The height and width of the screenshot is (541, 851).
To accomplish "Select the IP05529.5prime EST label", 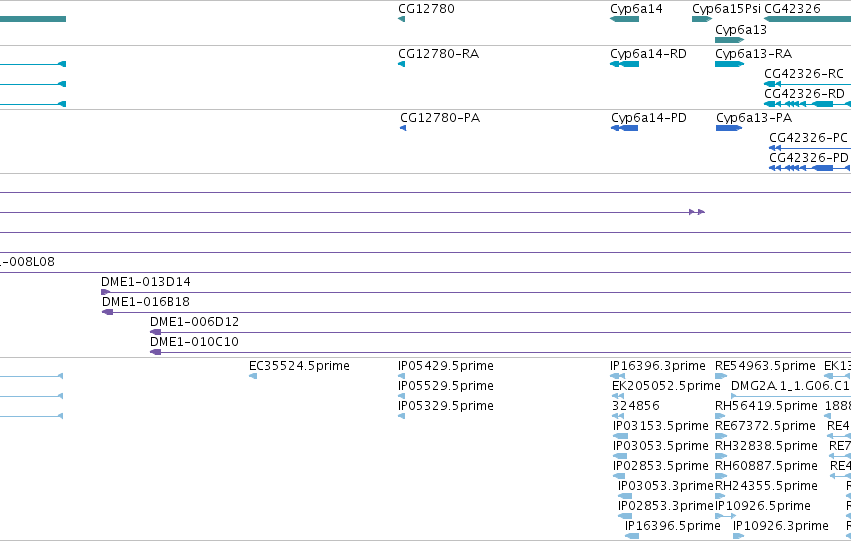I will pos(446,386).
